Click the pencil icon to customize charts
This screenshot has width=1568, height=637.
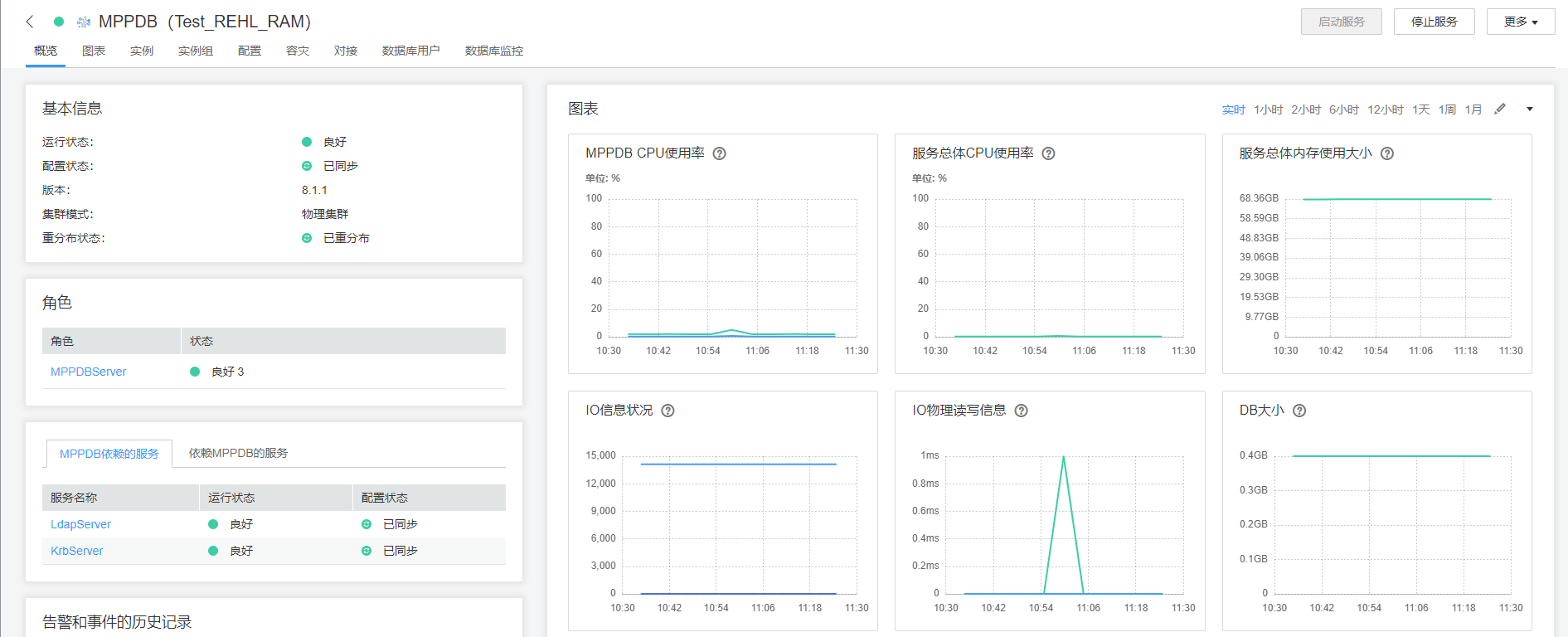pyautogui.click(x=1500, y=109)
